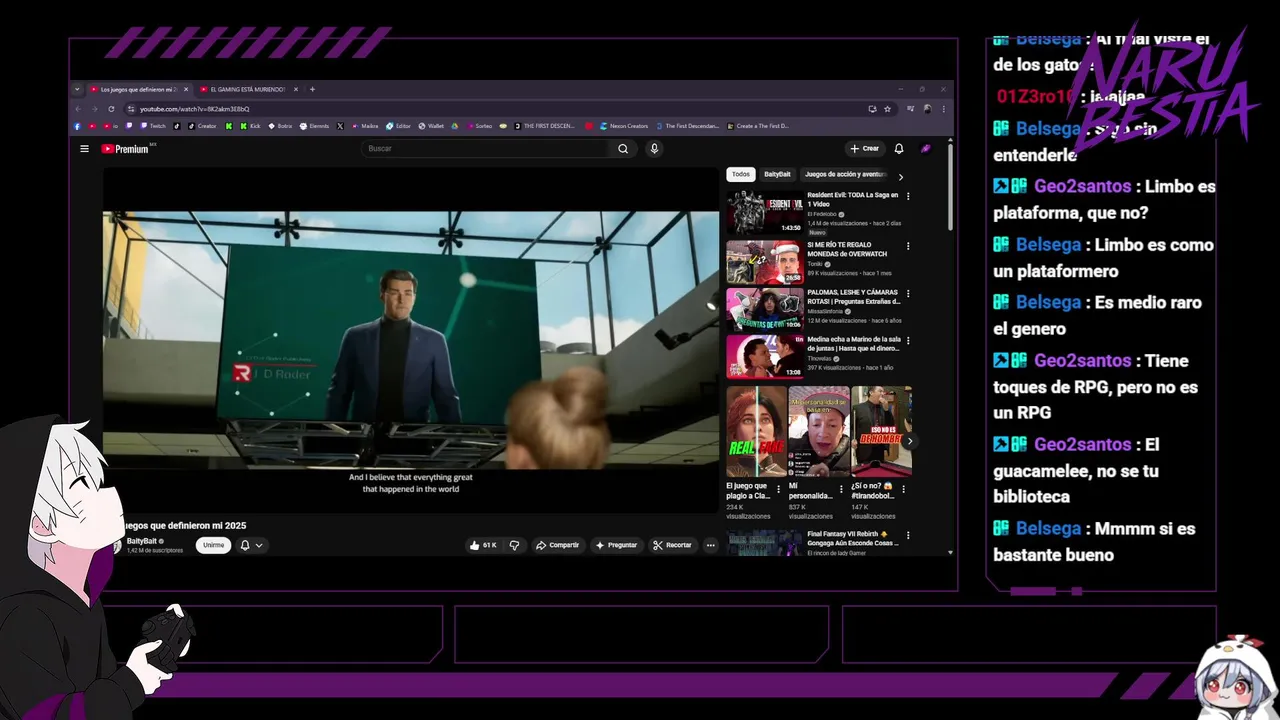Open the Twitch bookmark

153,126
